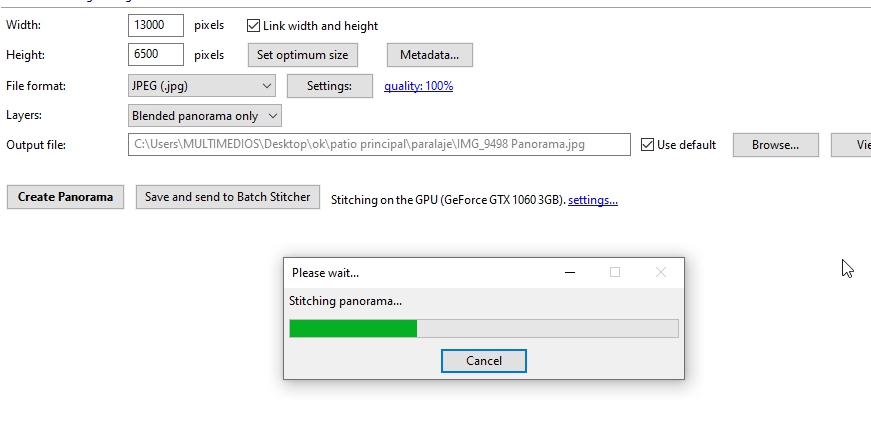The width and height of the screenshot is (871, 434).
Task: Click the Output file path field
Action: 379,145
